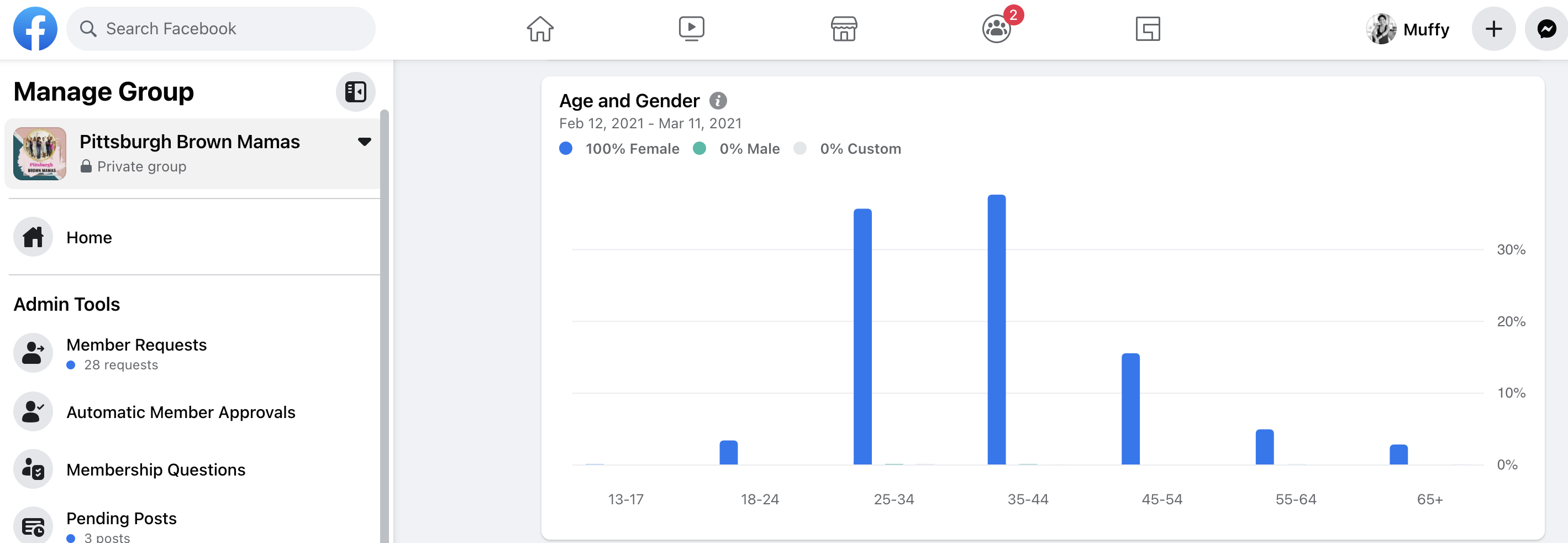Click the green Male legend swatch
Viewport: 1568px width, 543px height.
(x=699, y=149)
